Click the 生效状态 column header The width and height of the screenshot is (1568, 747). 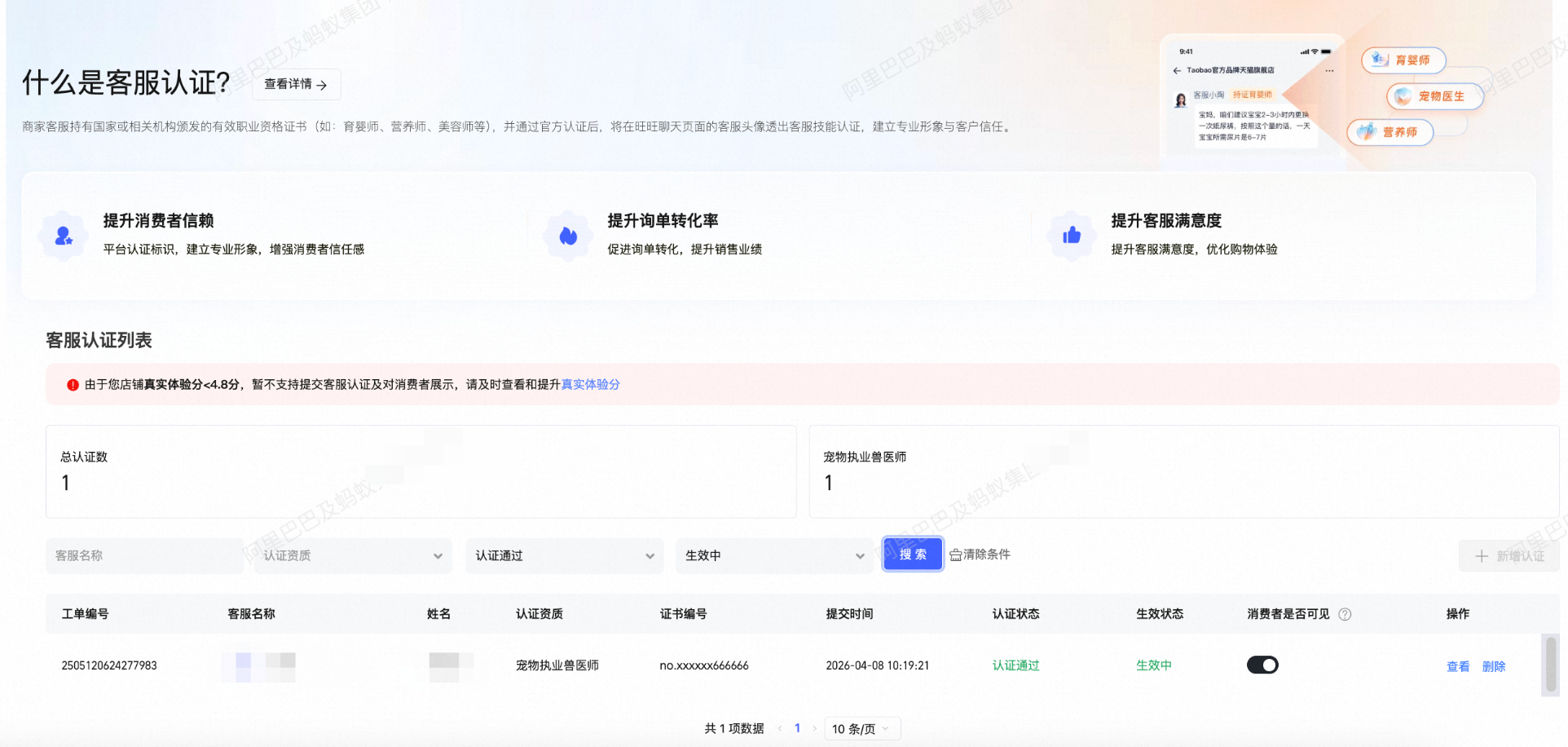click(x=1160, y=614)
